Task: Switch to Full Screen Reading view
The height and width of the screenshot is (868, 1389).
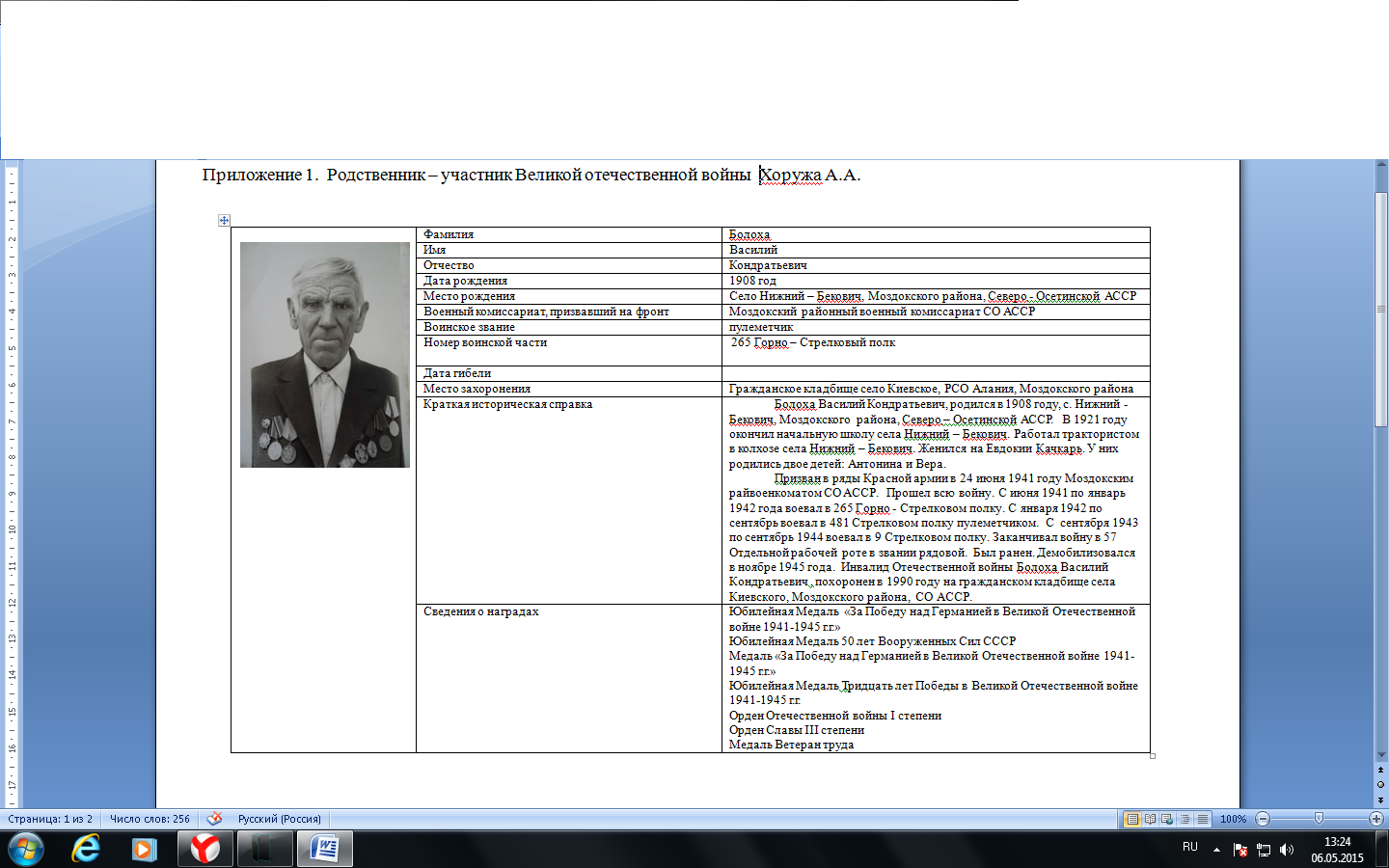Action: 1150,819
